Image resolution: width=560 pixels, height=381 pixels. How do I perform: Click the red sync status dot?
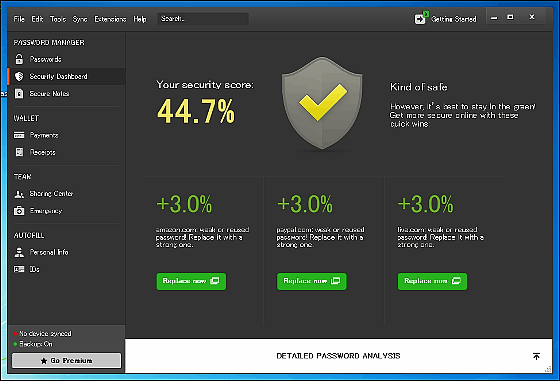(x=15, y=334)
